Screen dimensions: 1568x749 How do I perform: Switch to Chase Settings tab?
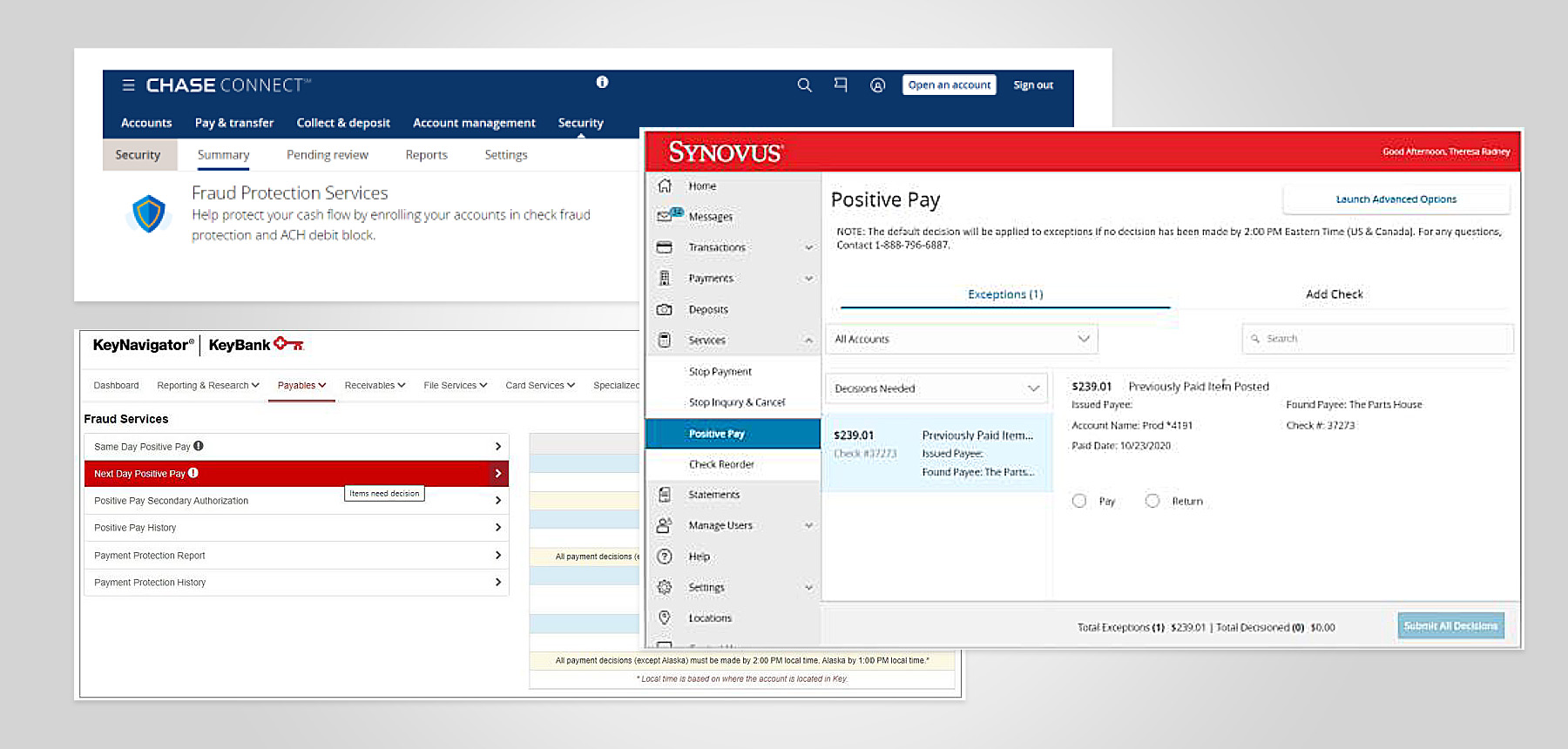[x=506, y=155]
